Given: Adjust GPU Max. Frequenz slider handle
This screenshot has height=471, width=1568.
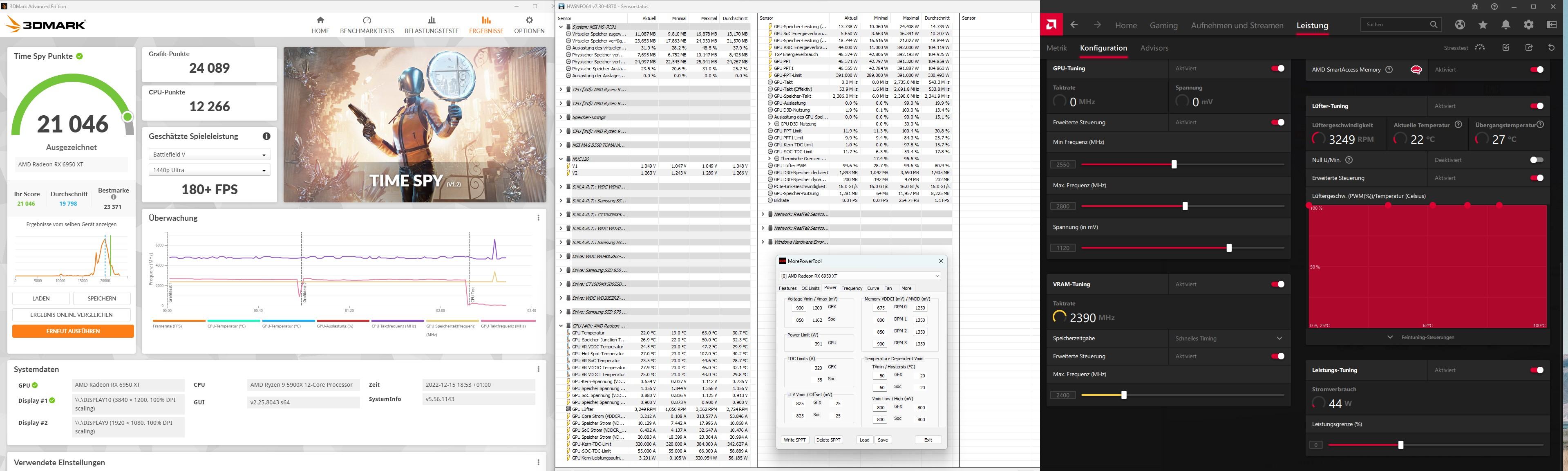Looking at the screenshot, I should 1185,206.
